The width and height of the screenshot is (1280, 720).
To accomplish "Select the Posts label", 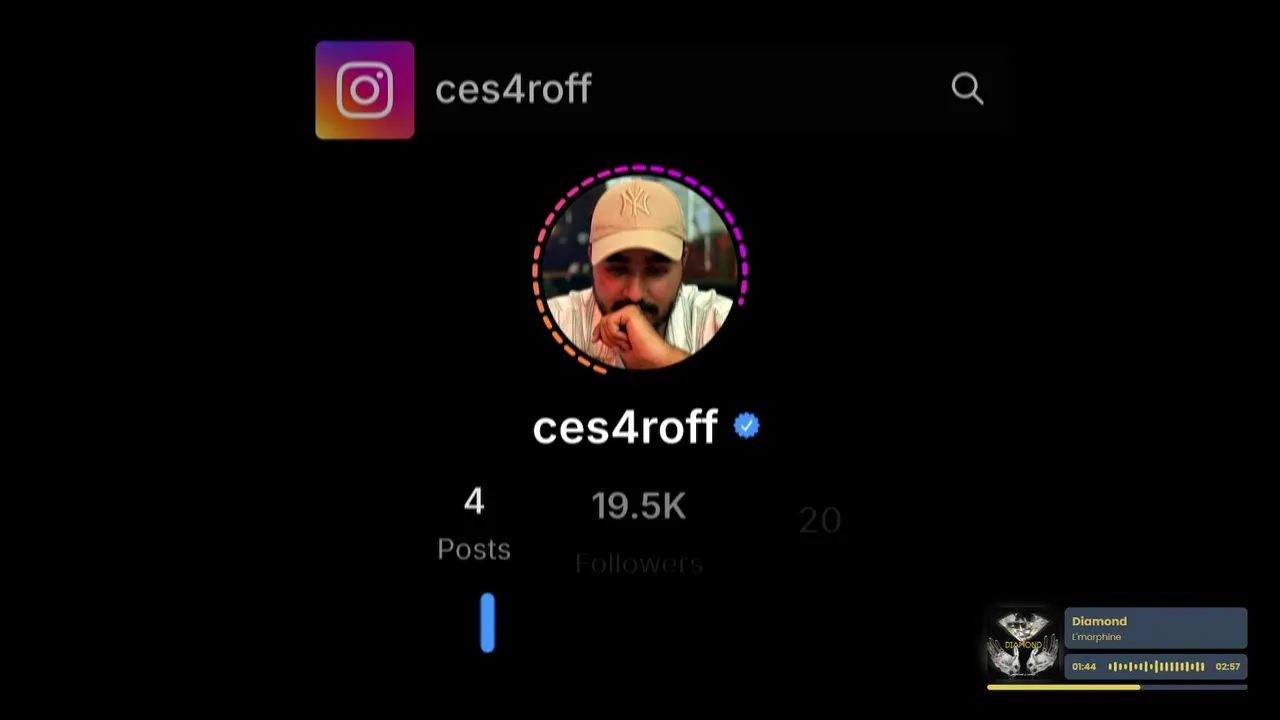I will pos(474,549).
